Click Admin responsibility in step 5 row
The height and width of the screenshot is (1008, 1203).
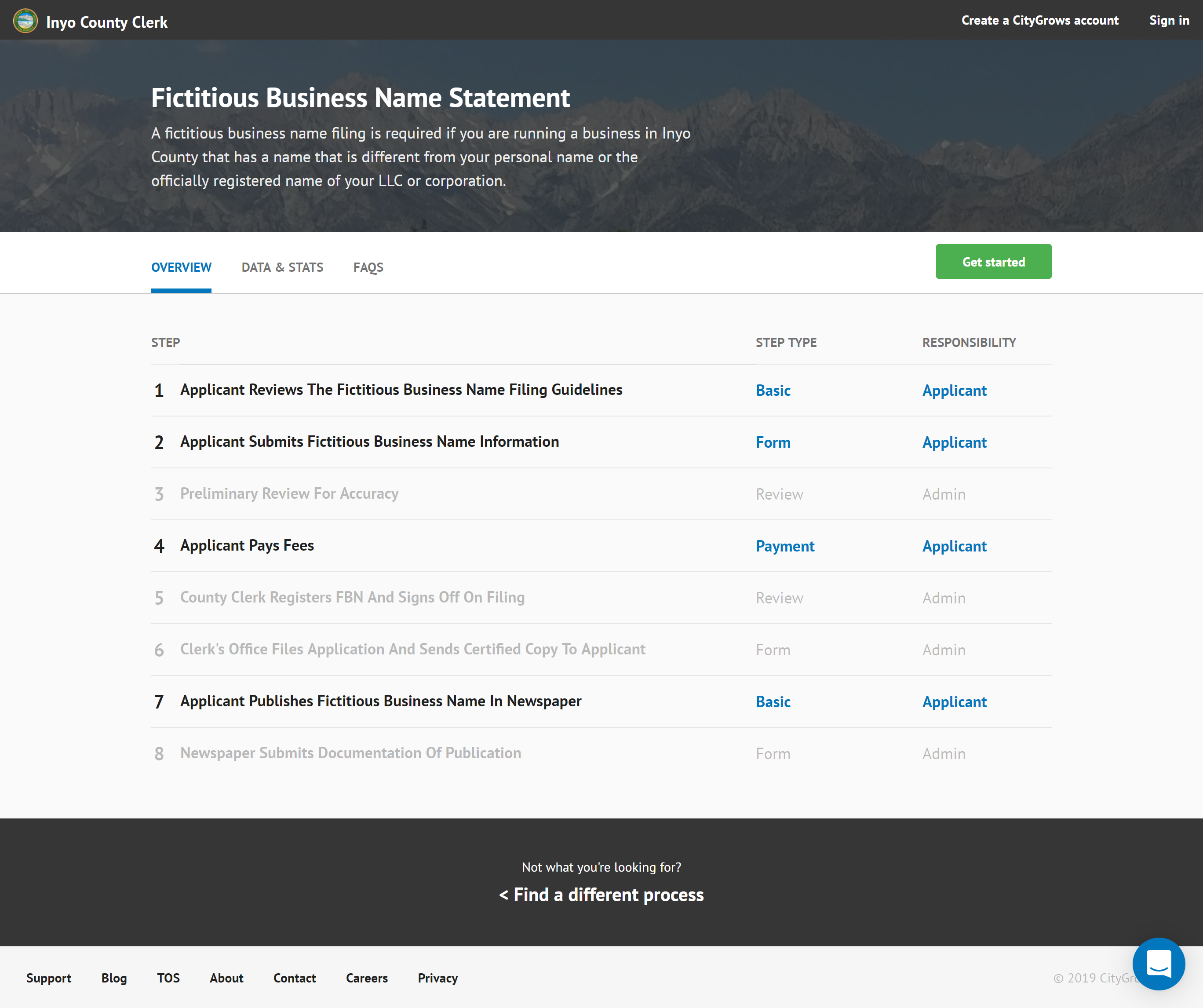944,598
